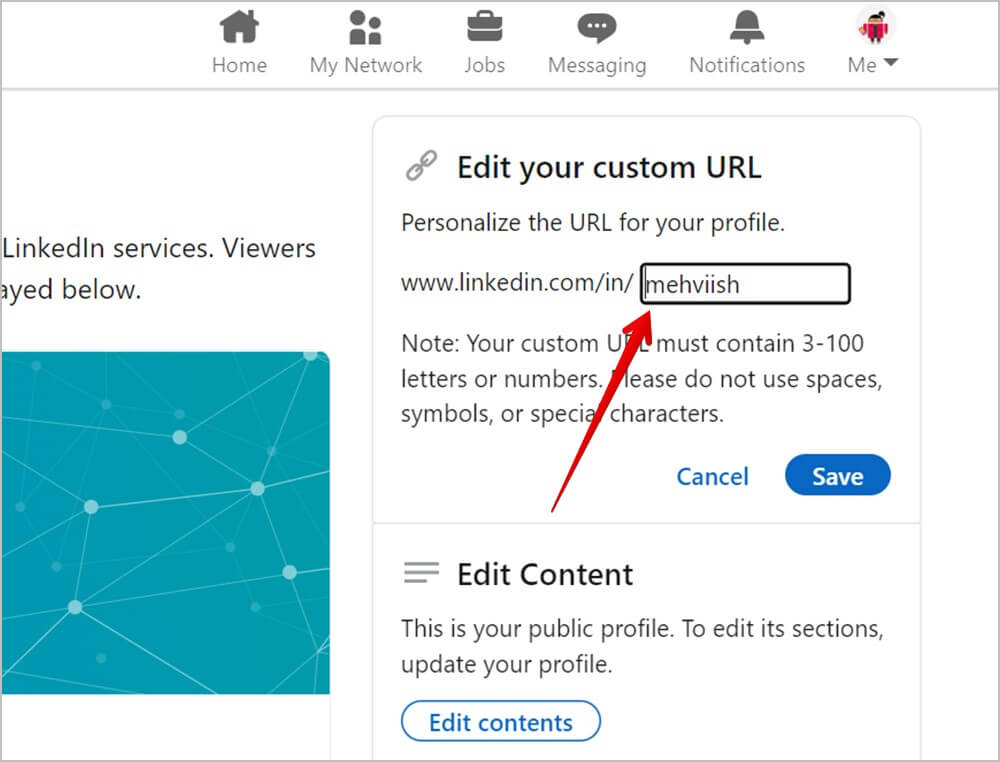Click the link chain icon beside custom URL

[x=422, y=166]
